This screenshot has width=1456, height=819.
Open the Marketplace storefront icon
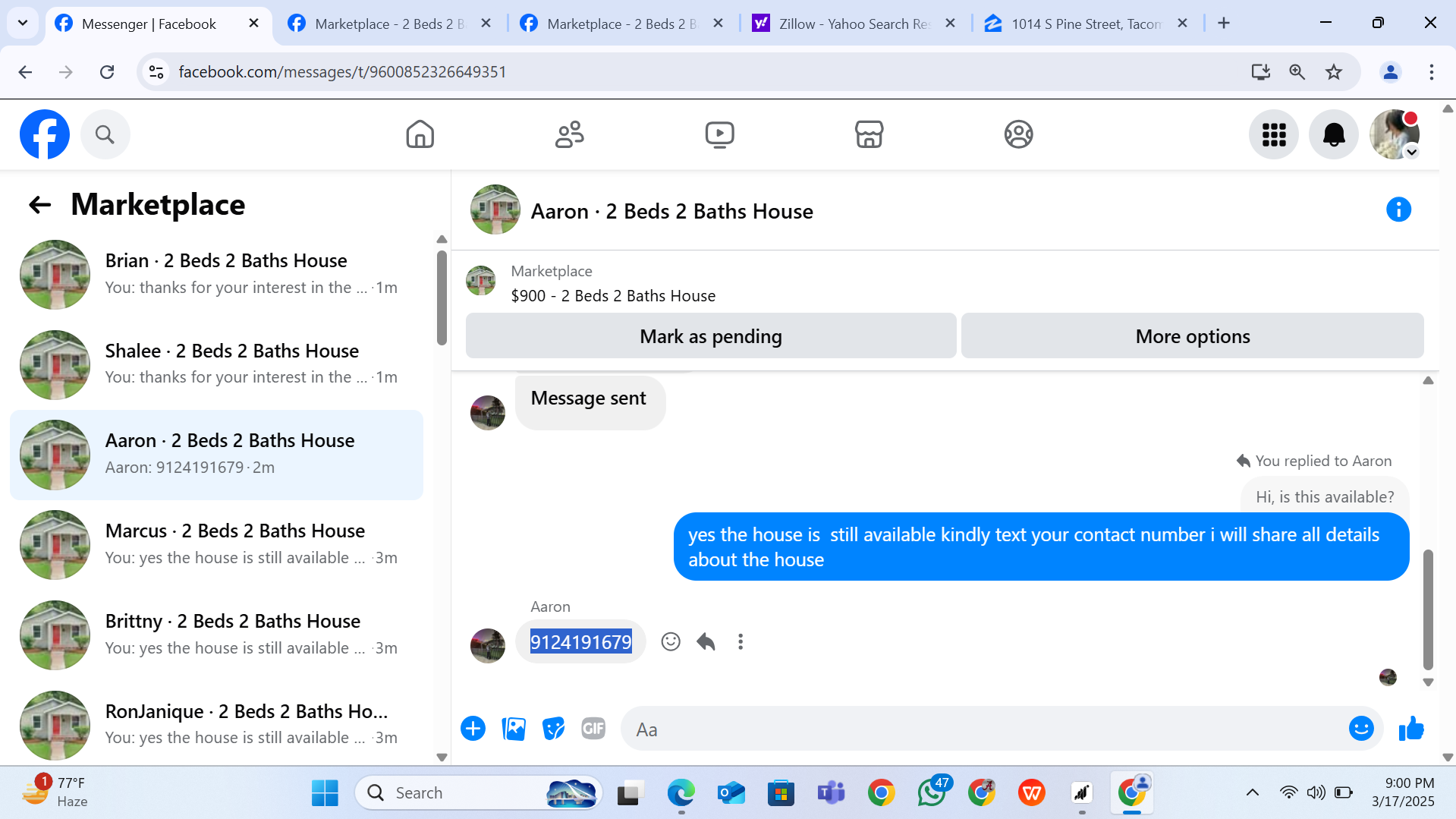point(869,134)
